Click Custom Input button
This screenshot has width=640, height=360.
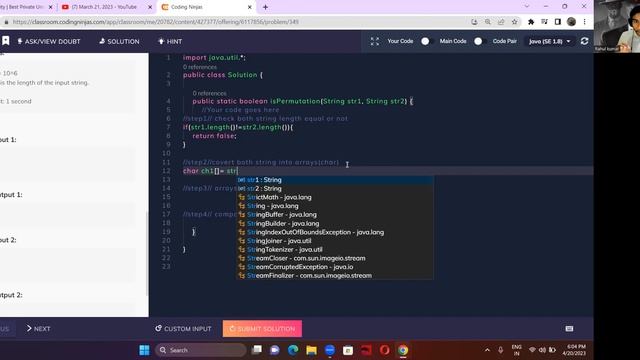pyautogui.click(x=183, y=329)
